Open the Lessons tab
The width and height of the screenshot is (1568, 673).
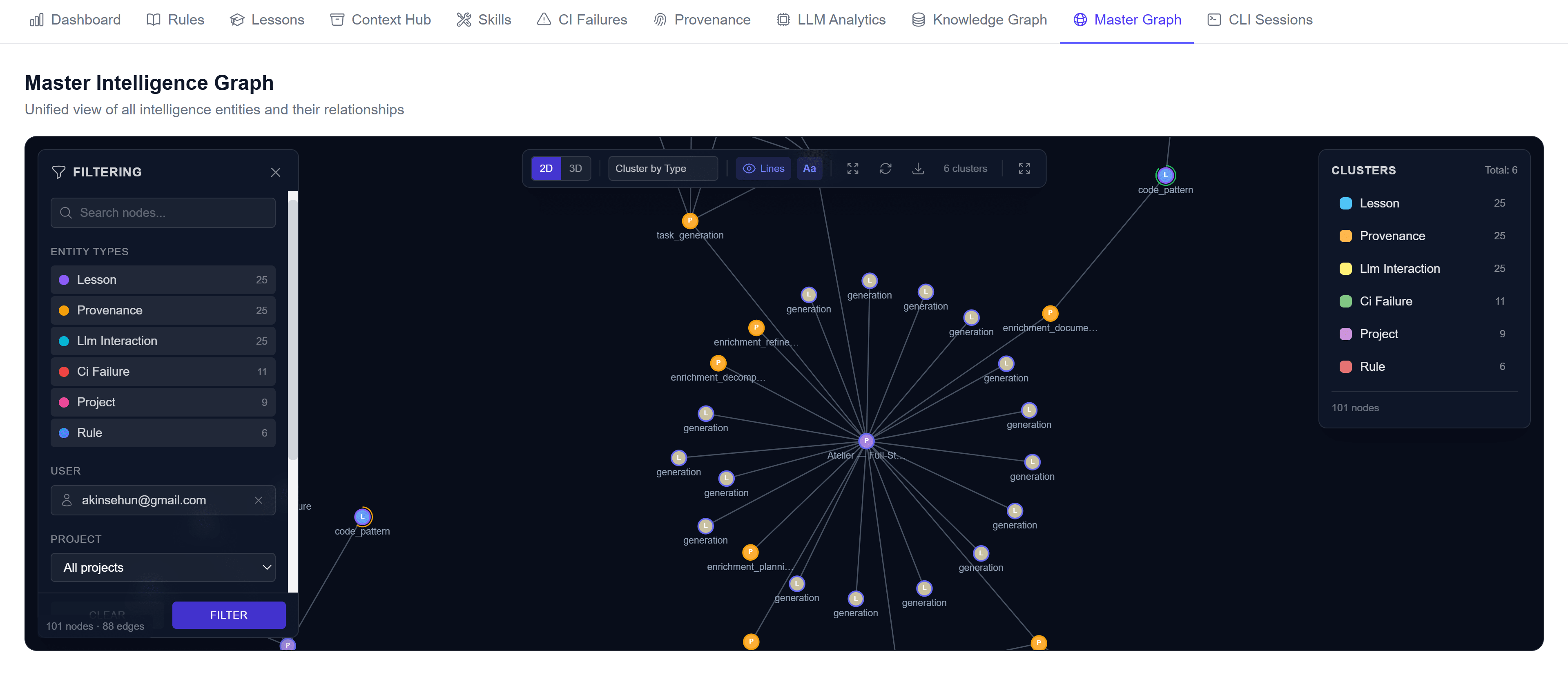267,20
